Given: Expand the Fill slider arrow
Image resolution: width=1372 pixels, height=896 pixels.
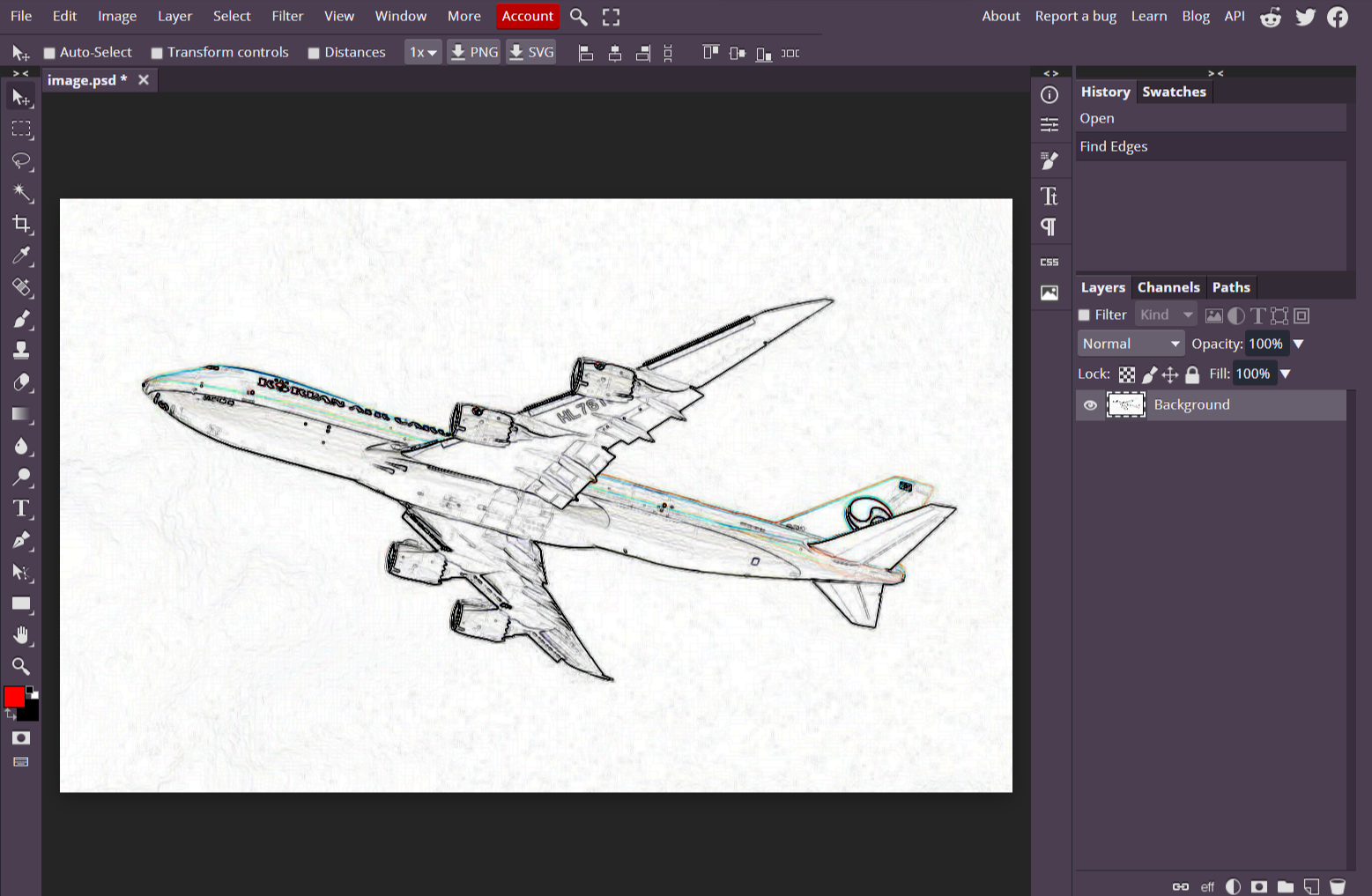Looking at the screenshot, I should point(1285,374).
